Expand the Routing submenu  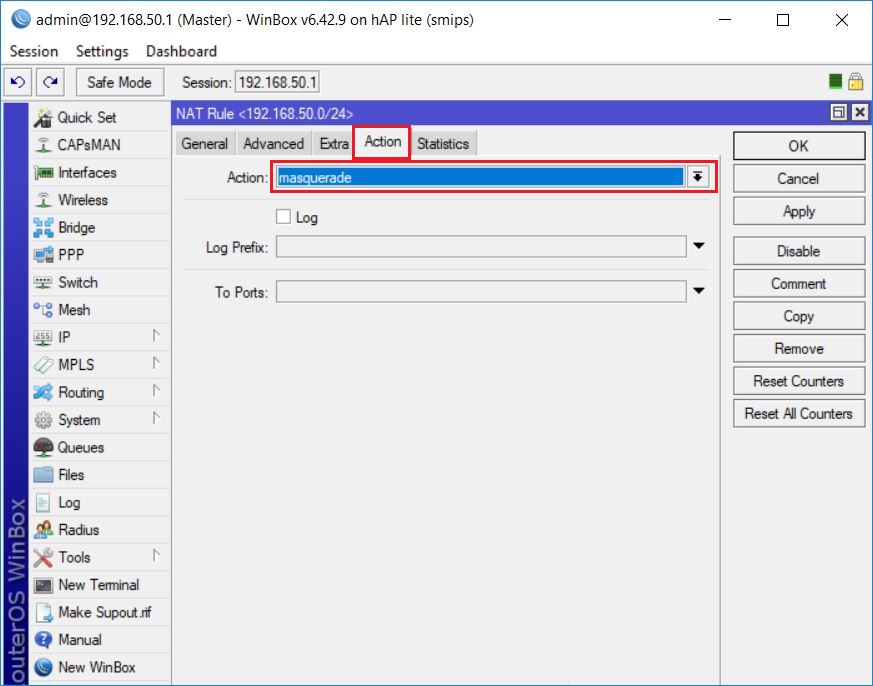(x=156, y=390)
